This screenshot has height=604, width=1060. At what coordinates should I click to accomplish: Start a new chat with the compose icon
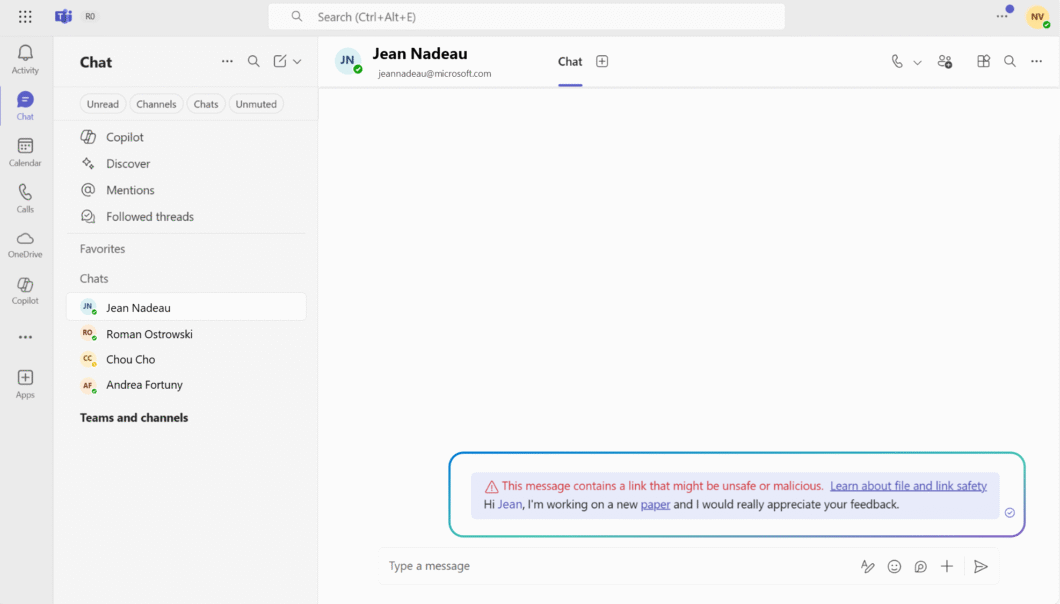281,61
